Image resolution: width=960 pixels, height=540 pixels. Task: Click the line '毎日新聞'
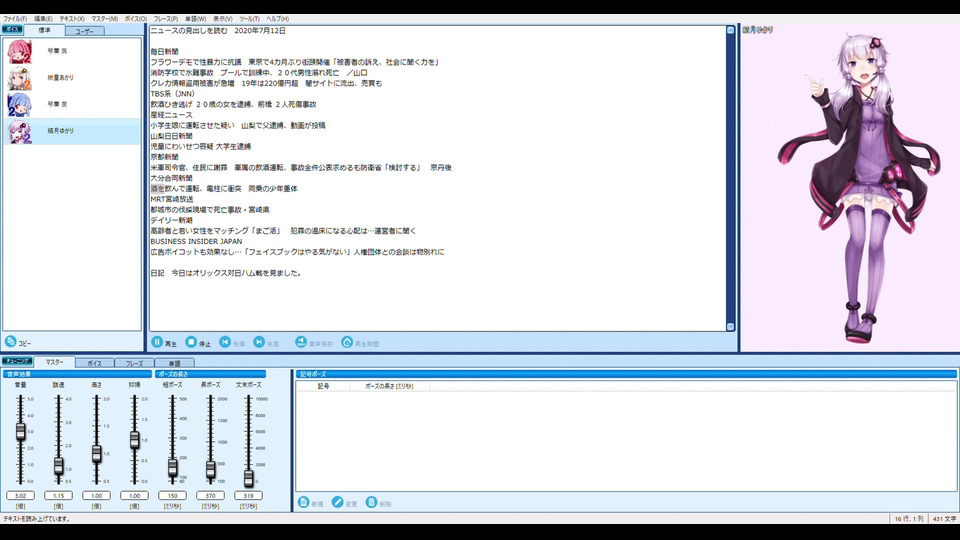(x=165, y=51)
